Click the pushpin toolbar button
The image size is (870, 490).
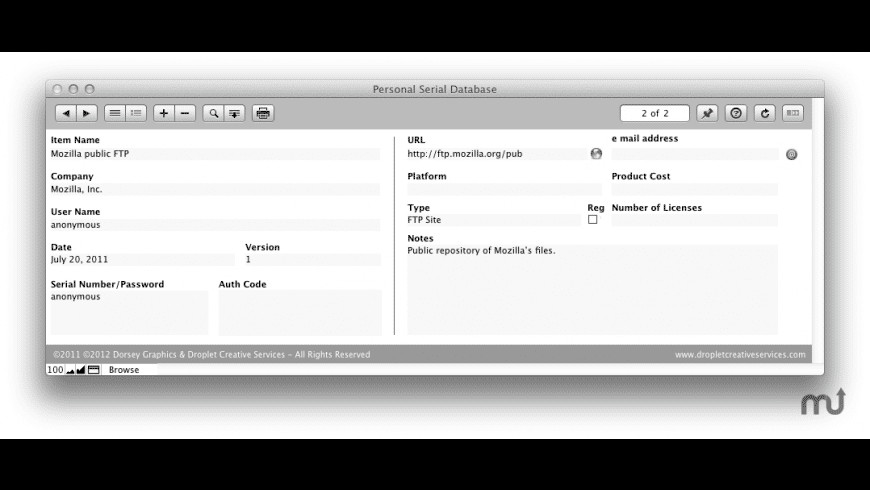click(707, 113)
